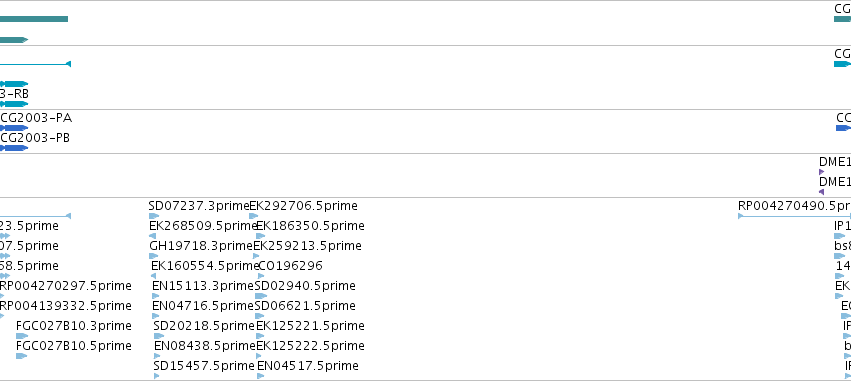Click the EN04517.5prime feature glyph
Screen dimensions: 851x381
(261, 376)
